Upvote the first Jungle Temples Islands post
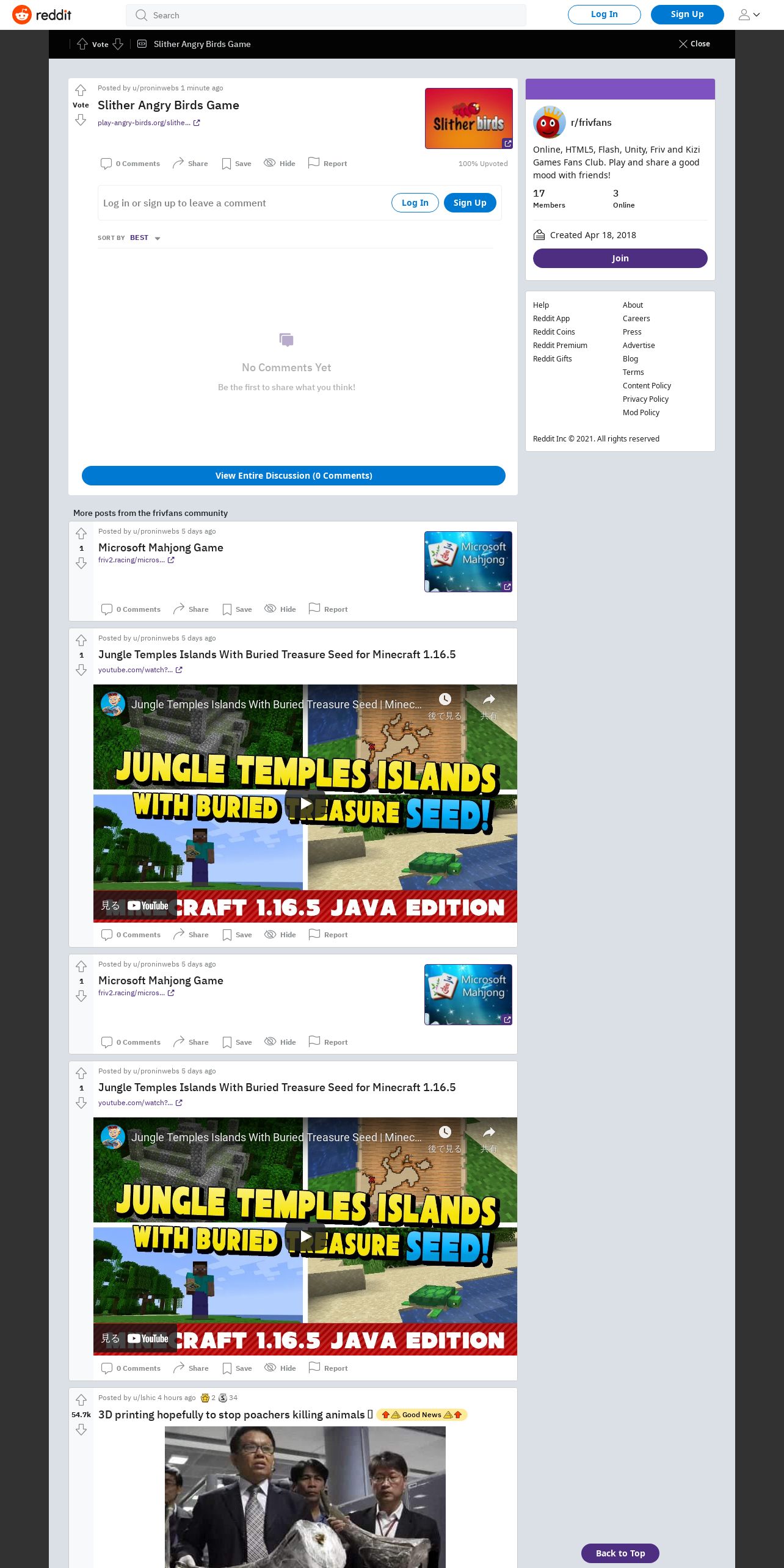Viewport: 784px width, 1568px height. click(81, 641)
